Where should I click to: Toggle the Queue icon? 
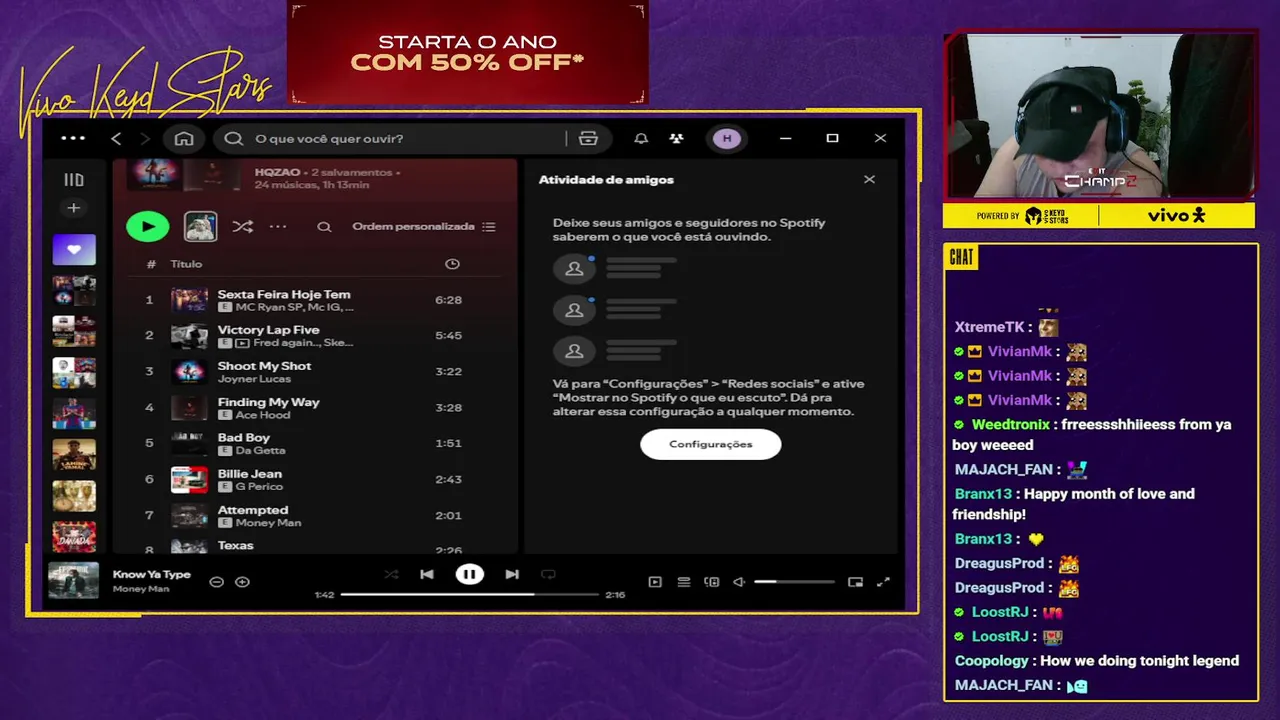pos(684,582)
